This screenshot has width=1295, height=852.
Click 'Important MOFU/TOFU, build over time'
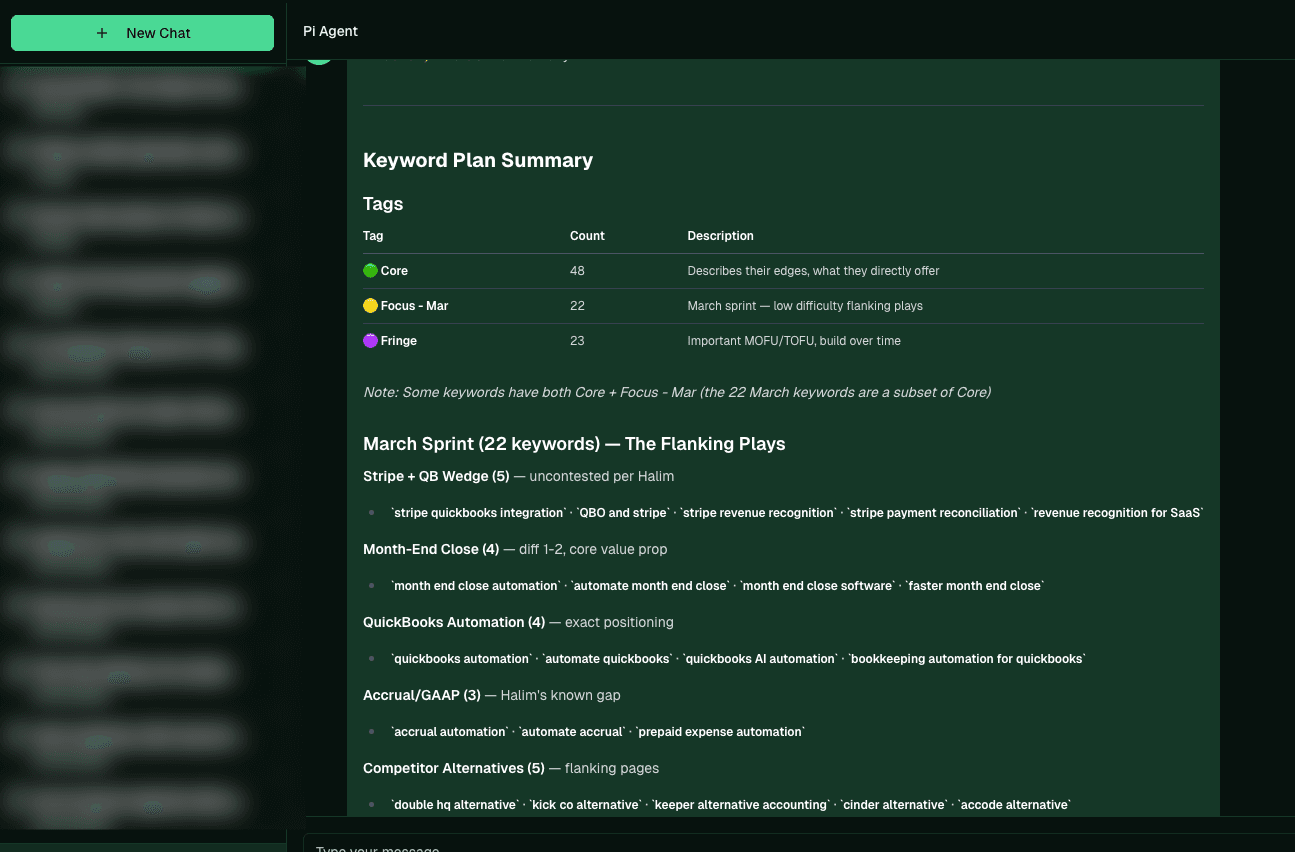point(794,341)
